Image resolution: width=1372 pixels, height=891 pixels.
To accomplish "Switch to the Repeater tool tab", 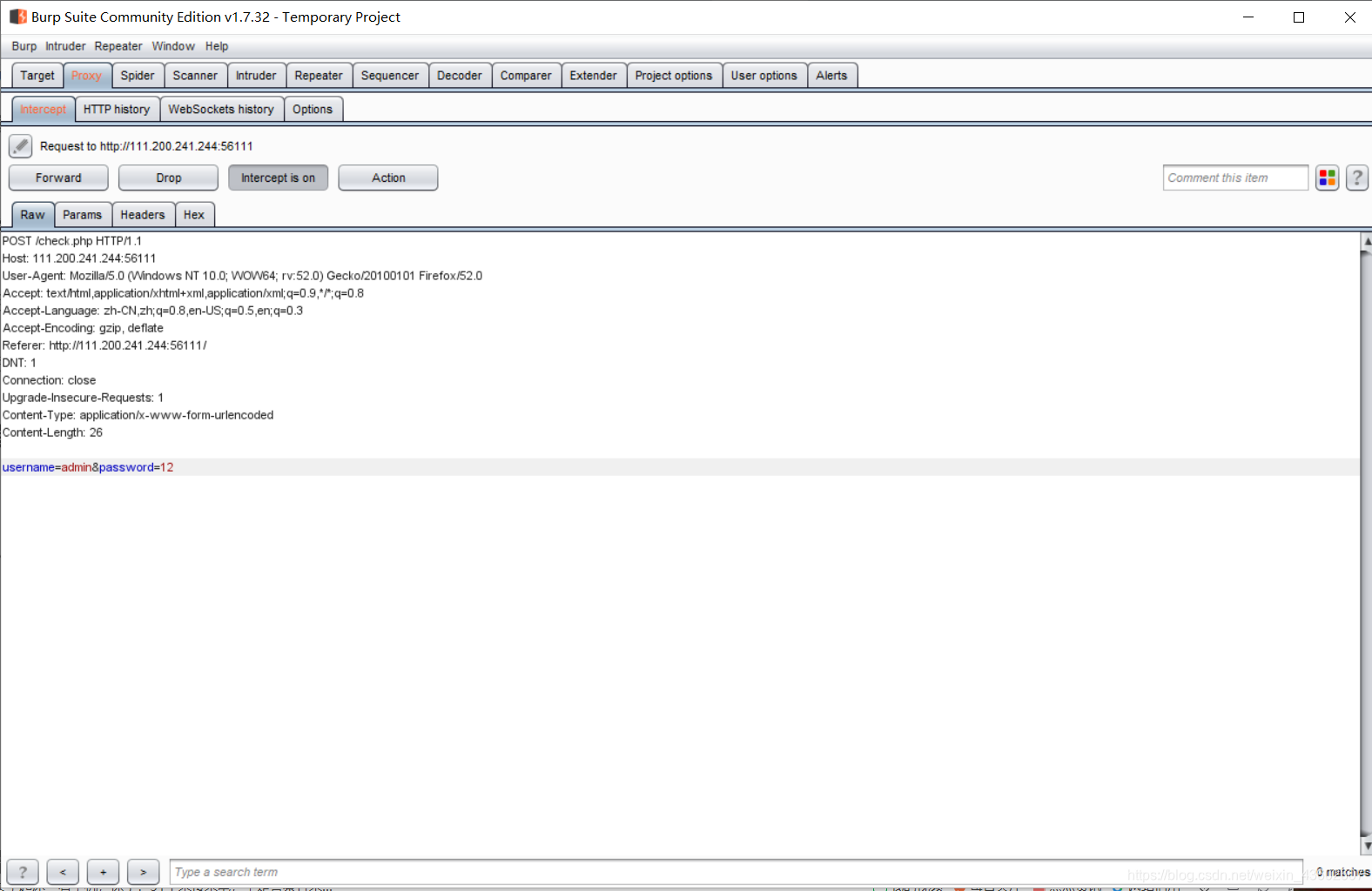I will tap(319, 76).
